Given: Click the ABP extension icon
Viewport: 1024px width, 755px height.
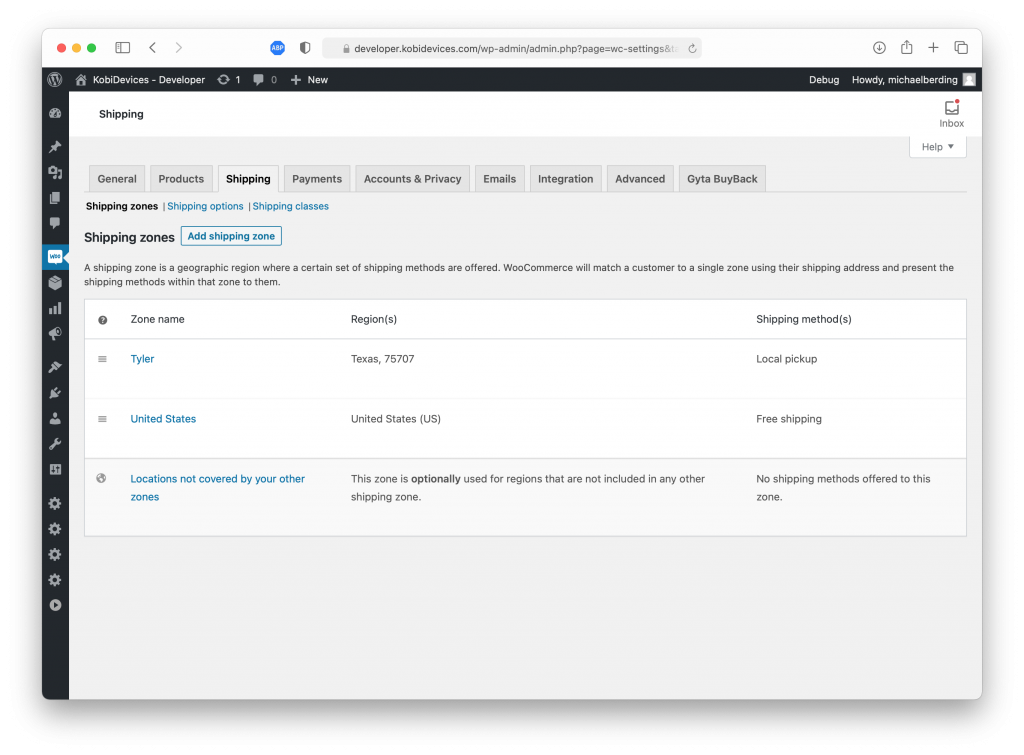Looking at the screenshot, I should [278, 48].
